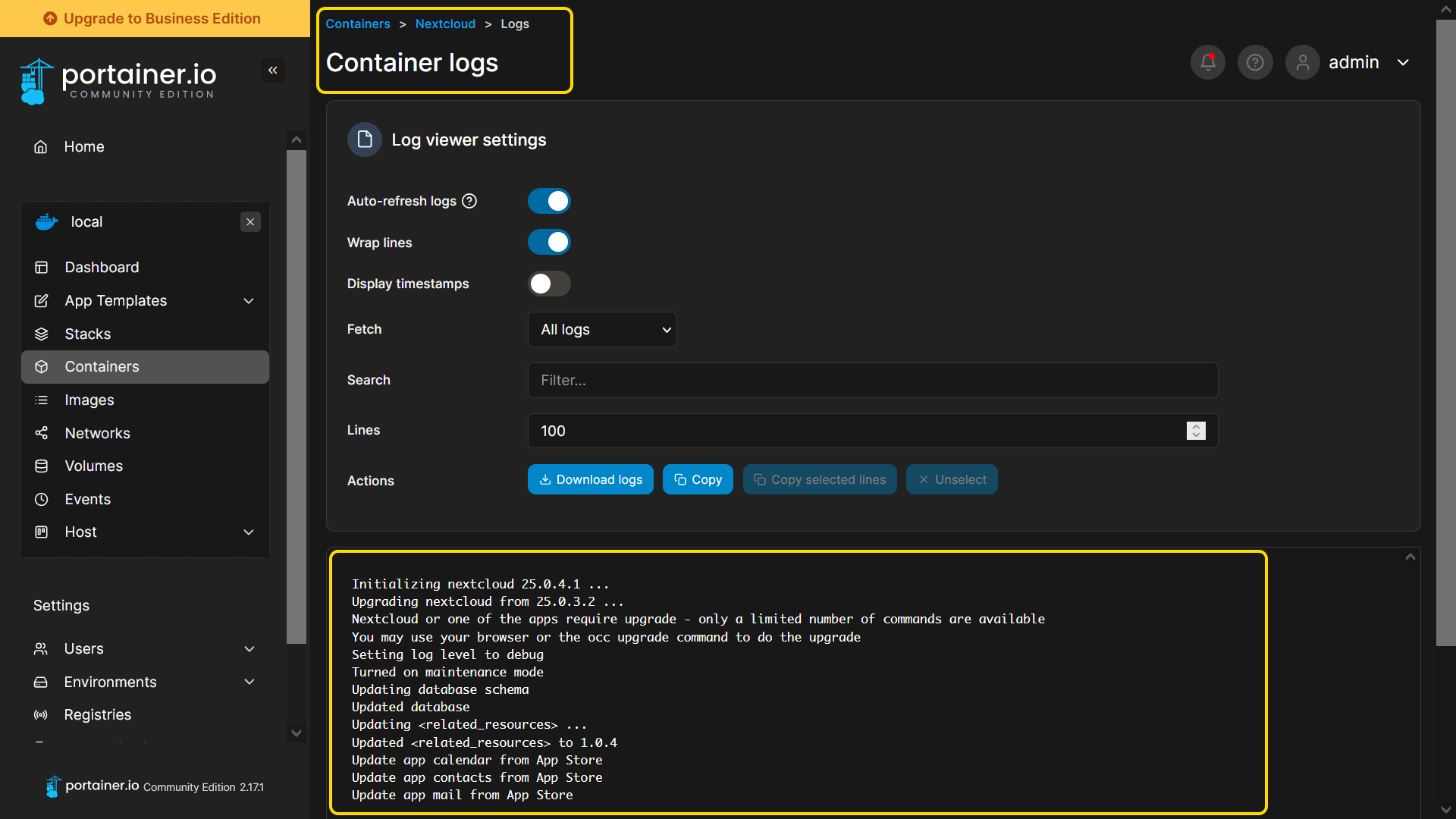Click the Unselect button

pyautogui.click(x=952, y=479)
